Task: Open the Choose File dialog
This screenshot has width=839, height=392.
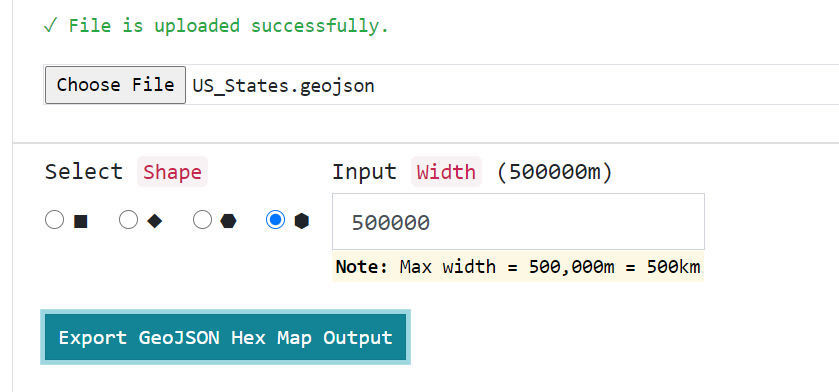Action: pyautogui.click(x=116, y=84)
